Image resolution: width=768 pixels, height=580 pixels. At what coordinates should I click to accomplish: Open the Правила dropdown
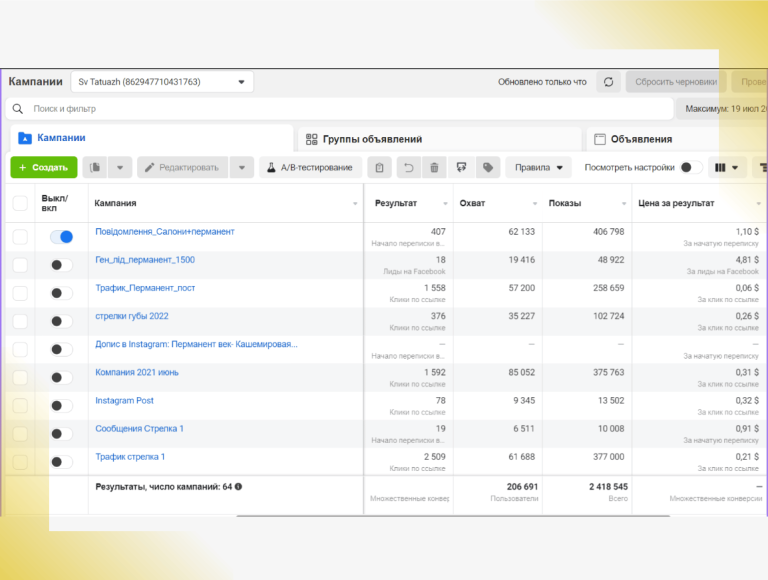coord(538,168)
